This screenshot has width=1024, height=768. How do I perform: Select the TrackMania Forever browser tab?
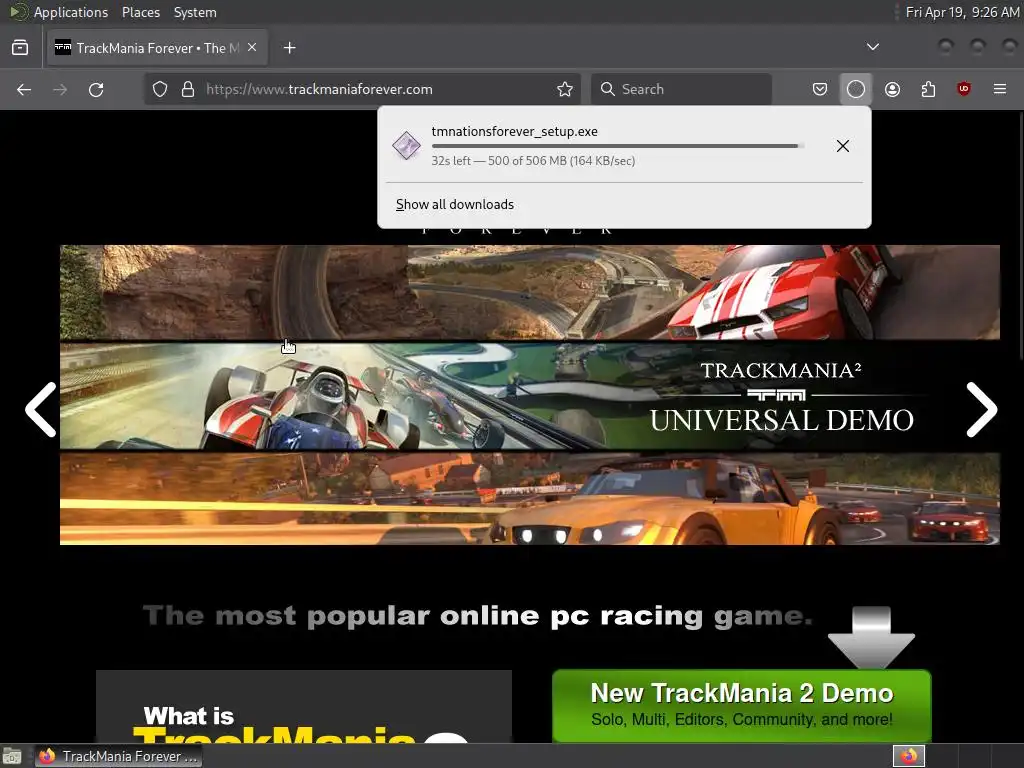pyautogui.click(x=157, y=48)
